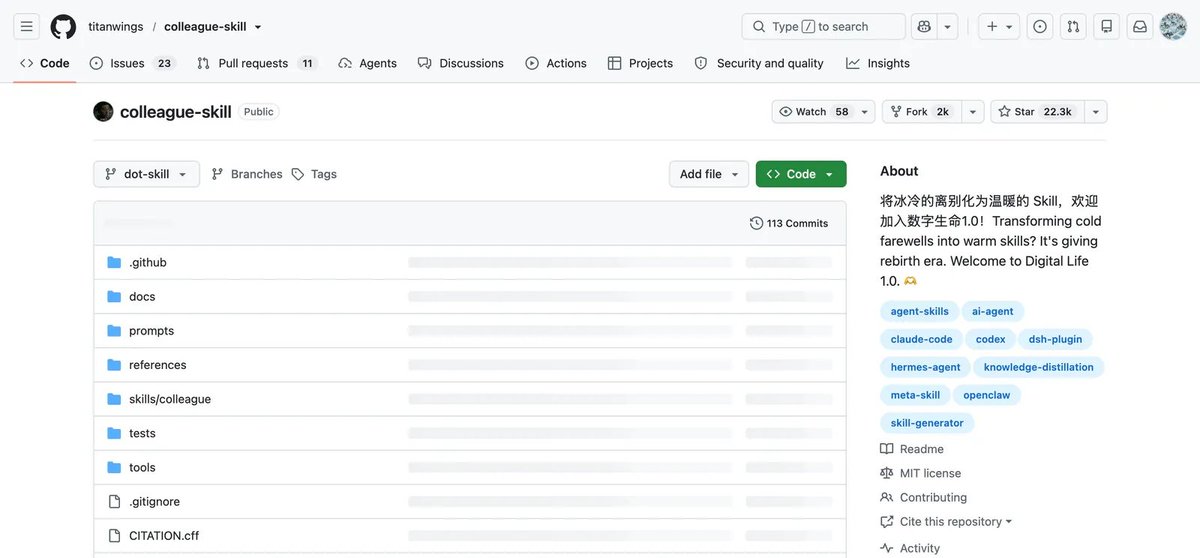Open the Readme link in About

click(x=912, y=449)
